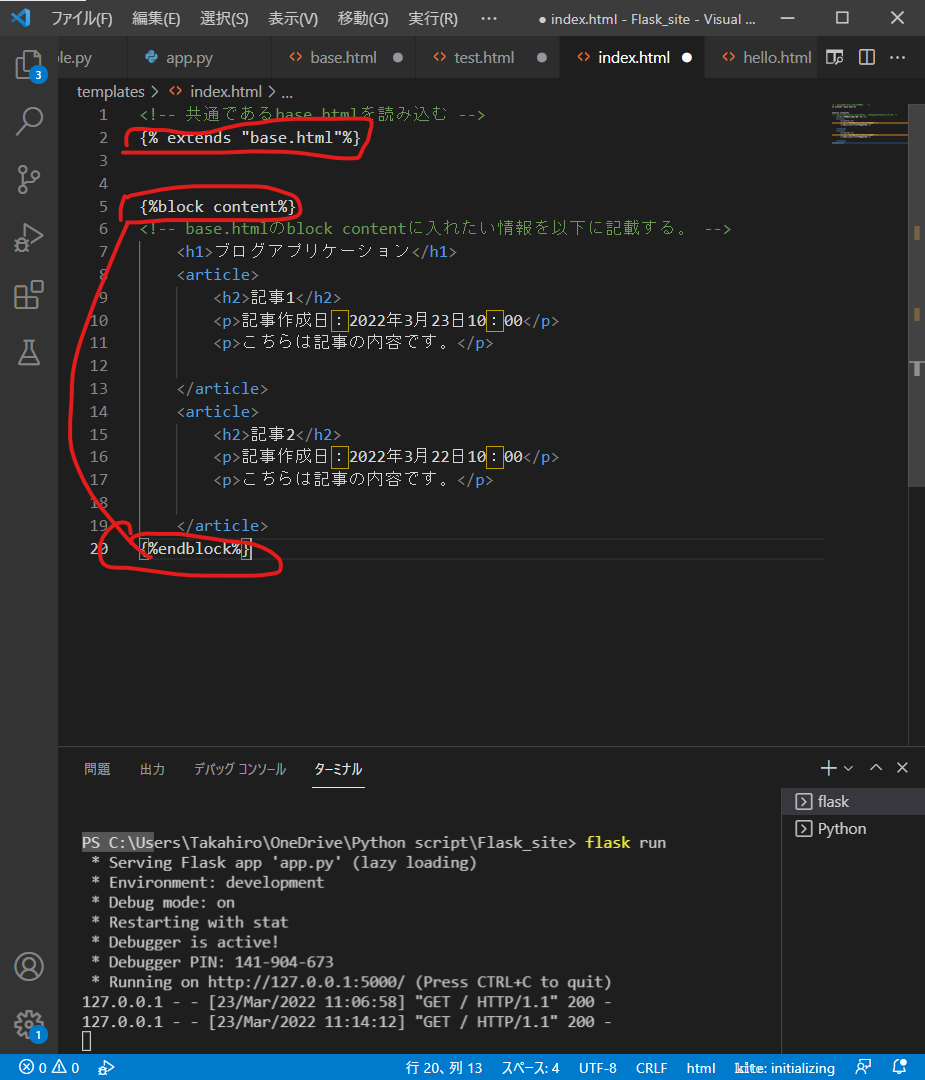Switch to the hello.html tab

[775, 57]
